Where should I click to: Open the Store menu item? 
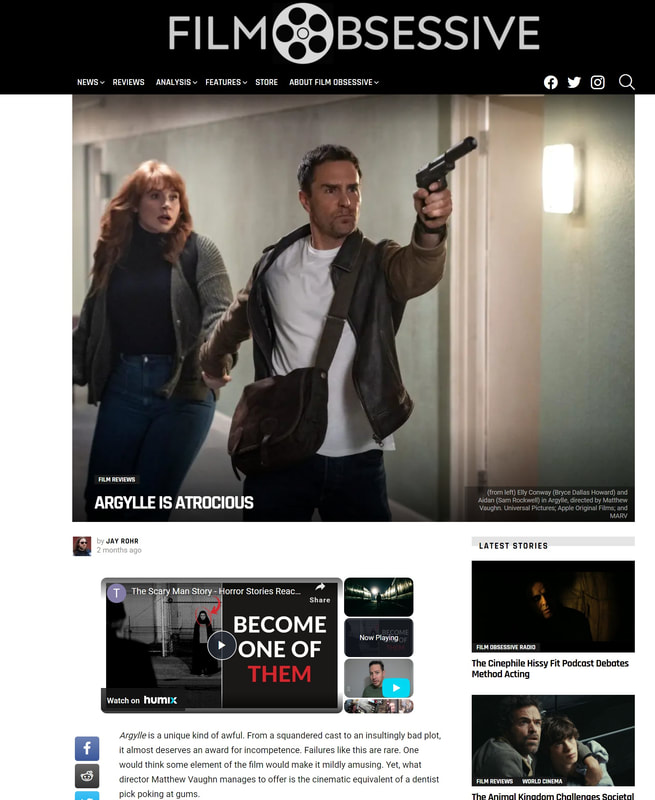266,82
